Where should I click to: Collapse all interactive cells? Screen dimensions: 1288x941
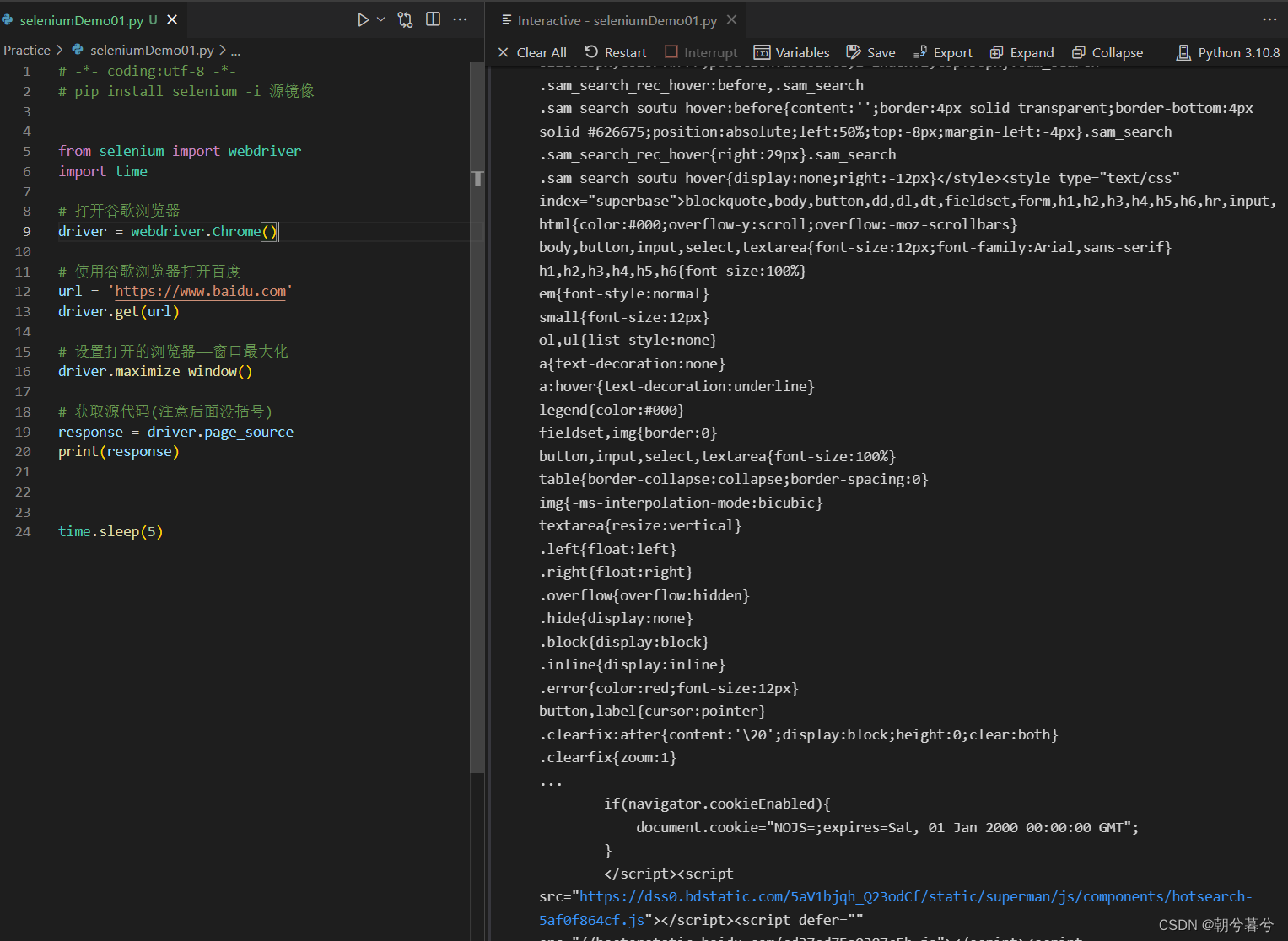tap(1107, 52)
